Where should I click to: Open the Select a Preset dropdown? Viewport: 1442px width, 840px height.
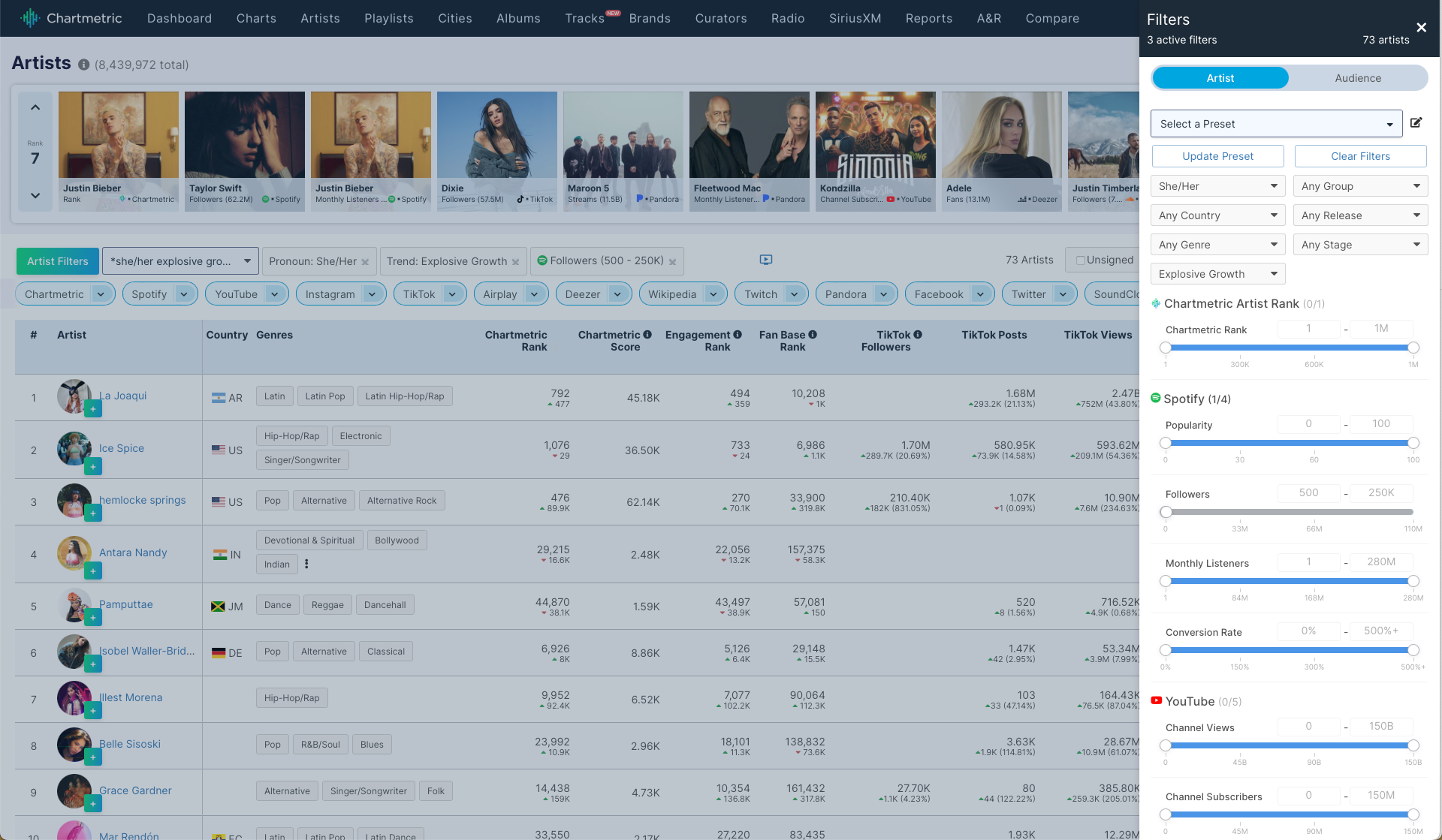[x=1275, y=124]
